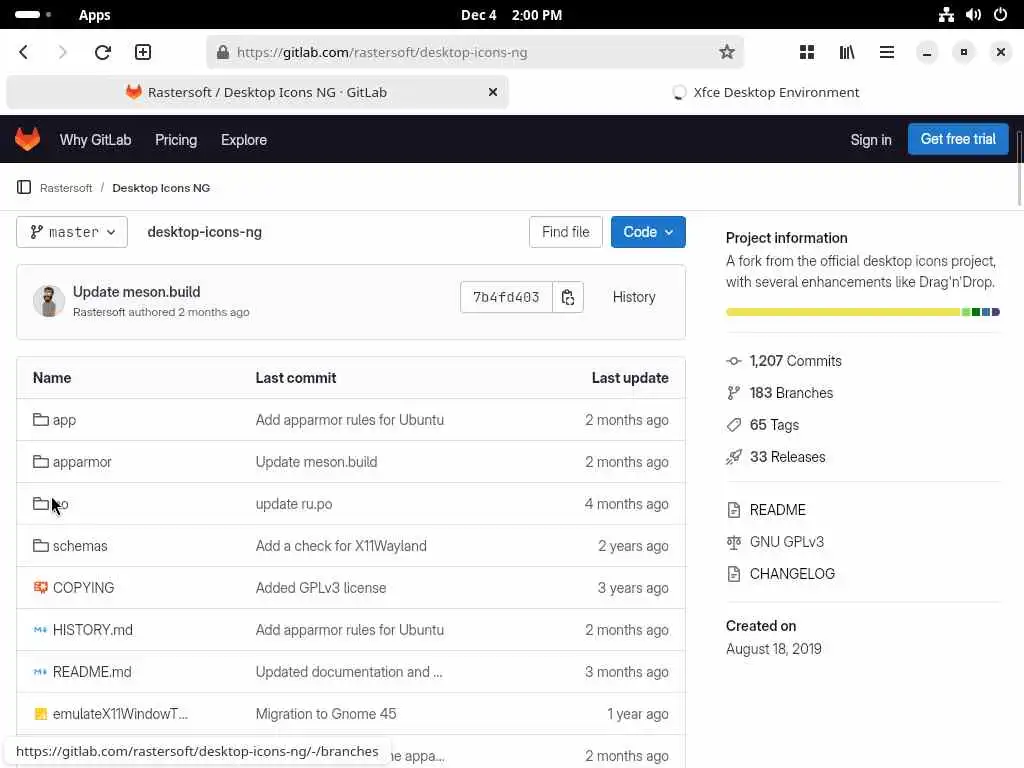Click the apparmor folder icon
This screenshot has width=1024, height=768.
click(40, 462)
